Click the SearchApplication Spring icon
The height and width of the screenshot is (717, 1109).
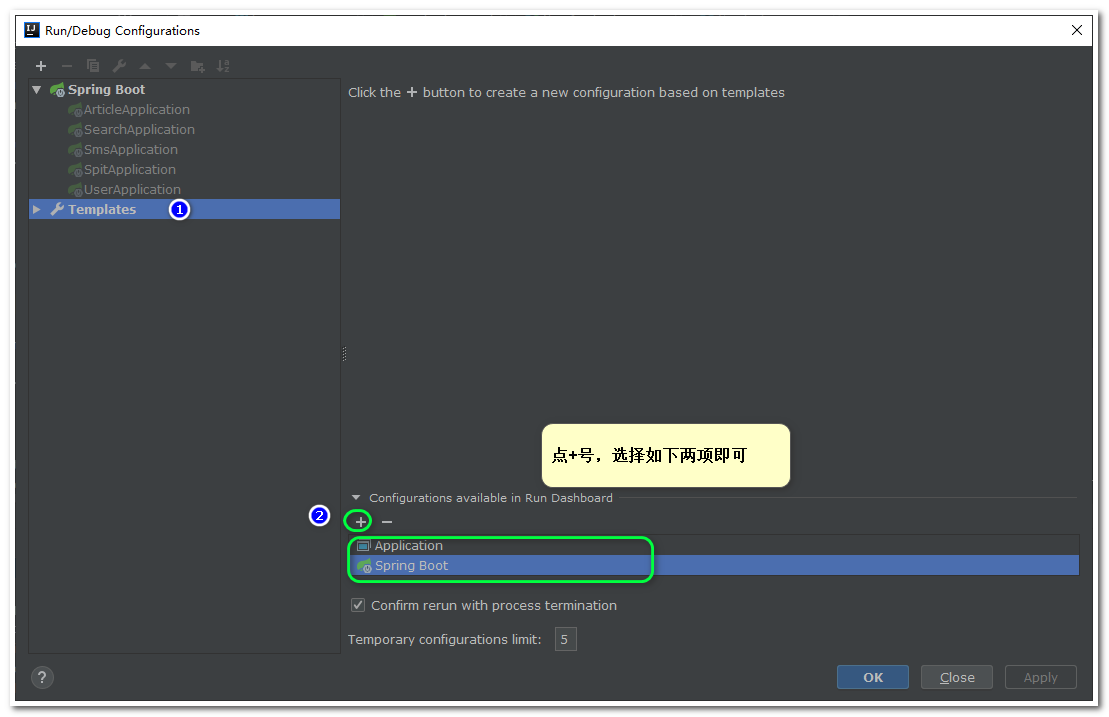[x=75, y=129]
